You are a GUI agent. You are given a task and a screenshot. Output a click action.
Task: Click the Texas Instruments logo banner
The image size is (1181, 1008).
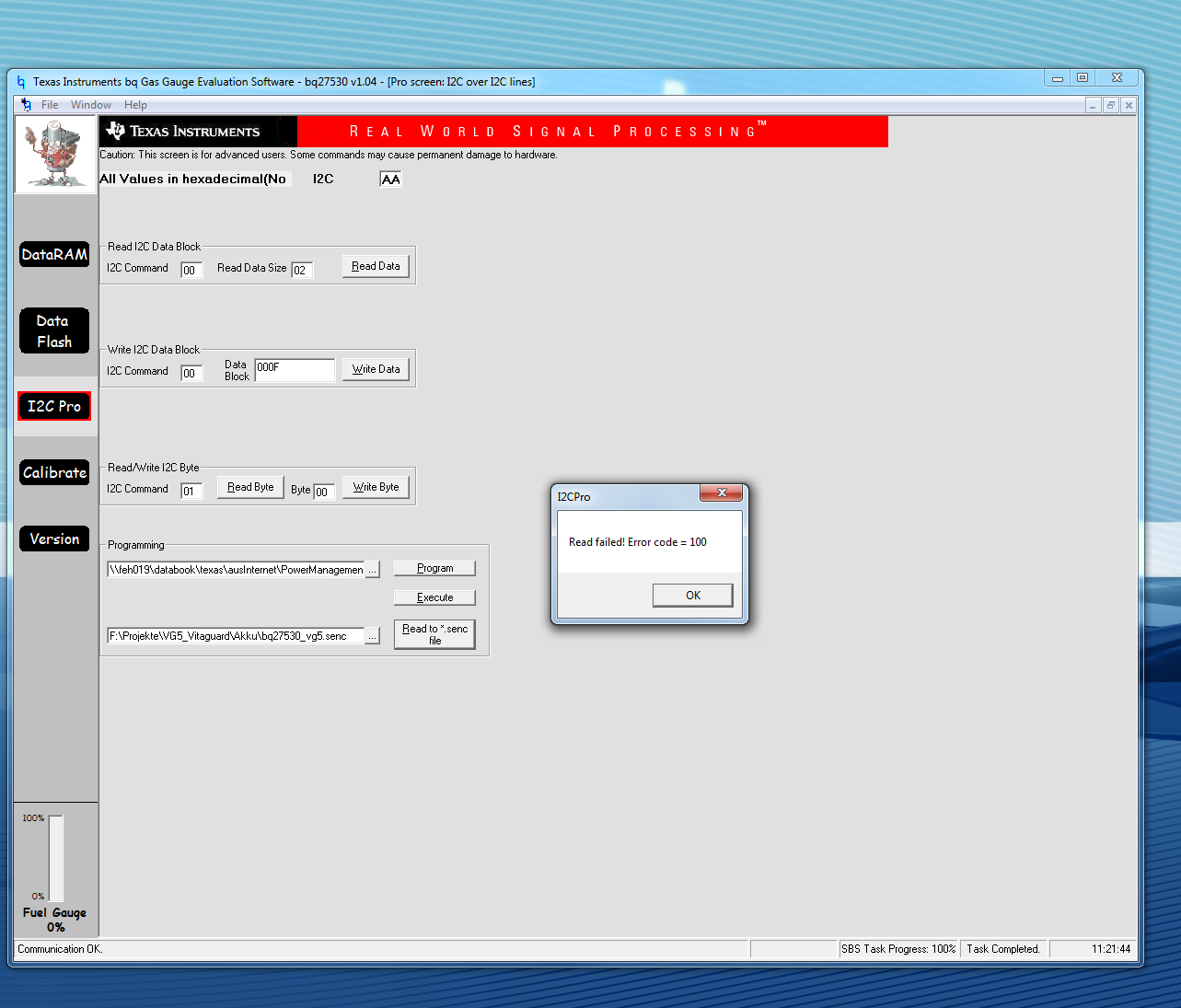[x=198, y=132]
